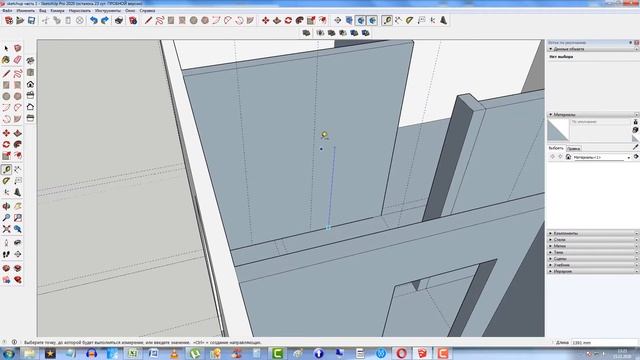Select 3D Text tool in top toolbar
Viewport: 640px width, 360px height.
pos(444,20)
